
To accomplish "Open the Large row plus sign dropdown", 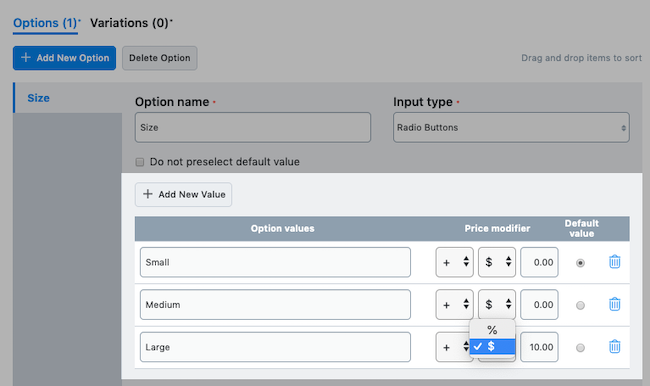I will tap(452, 347).
